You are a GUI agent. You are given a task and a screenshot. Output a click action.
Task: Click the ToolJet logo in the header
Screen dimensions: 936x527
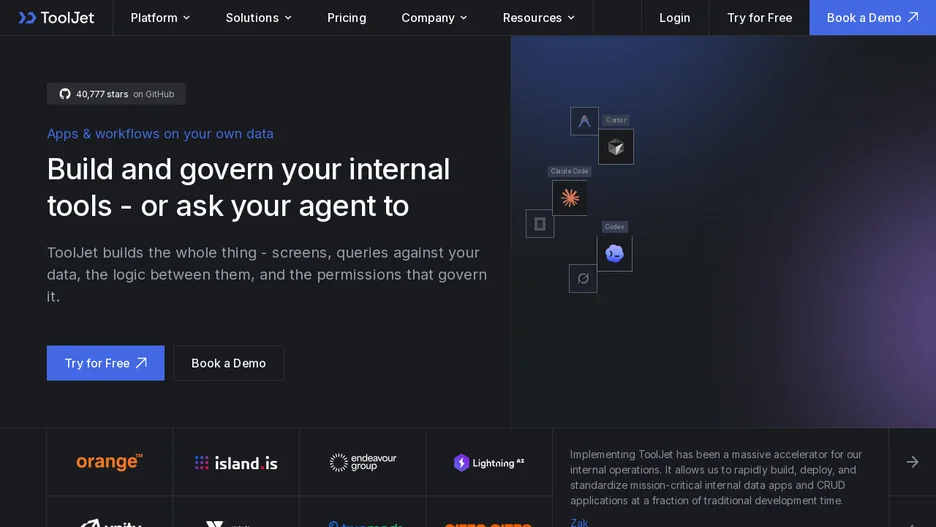[56, 18]
